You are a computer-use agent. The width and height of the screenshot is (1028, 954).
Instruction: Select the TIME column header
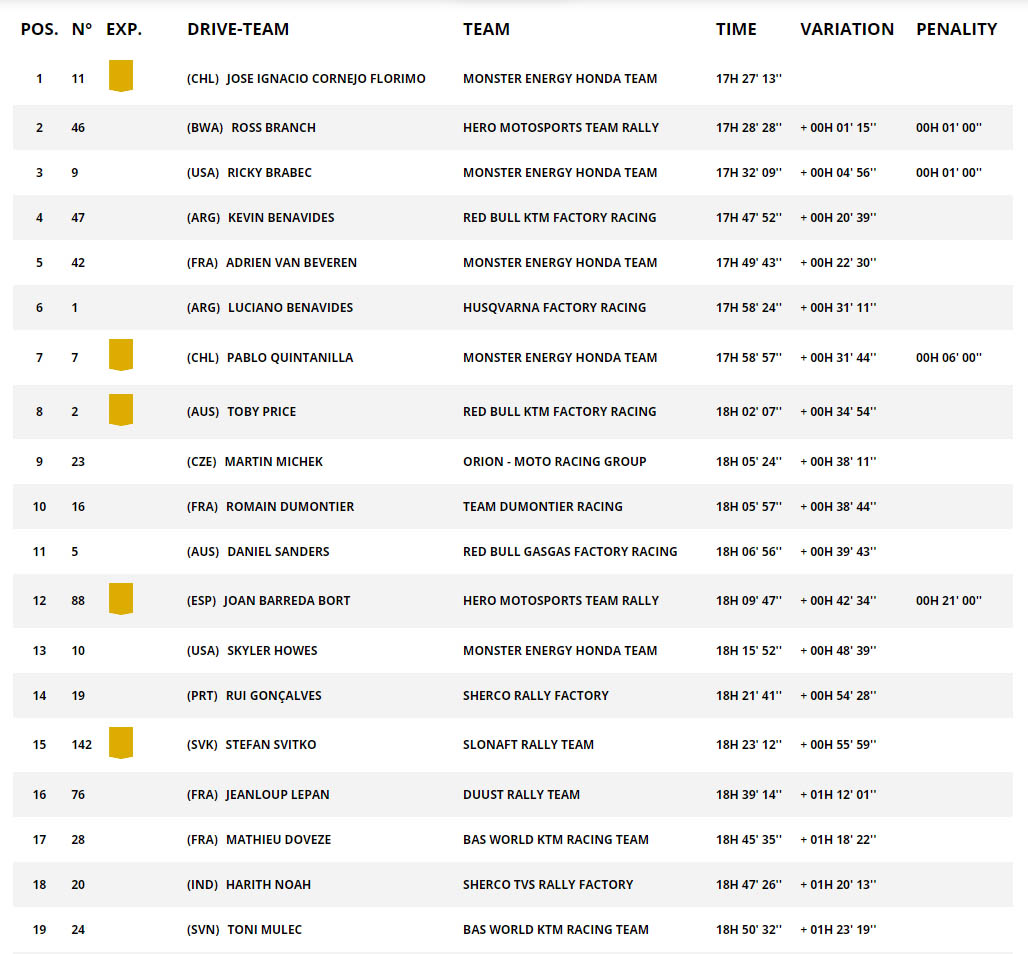tap(736, 29)
